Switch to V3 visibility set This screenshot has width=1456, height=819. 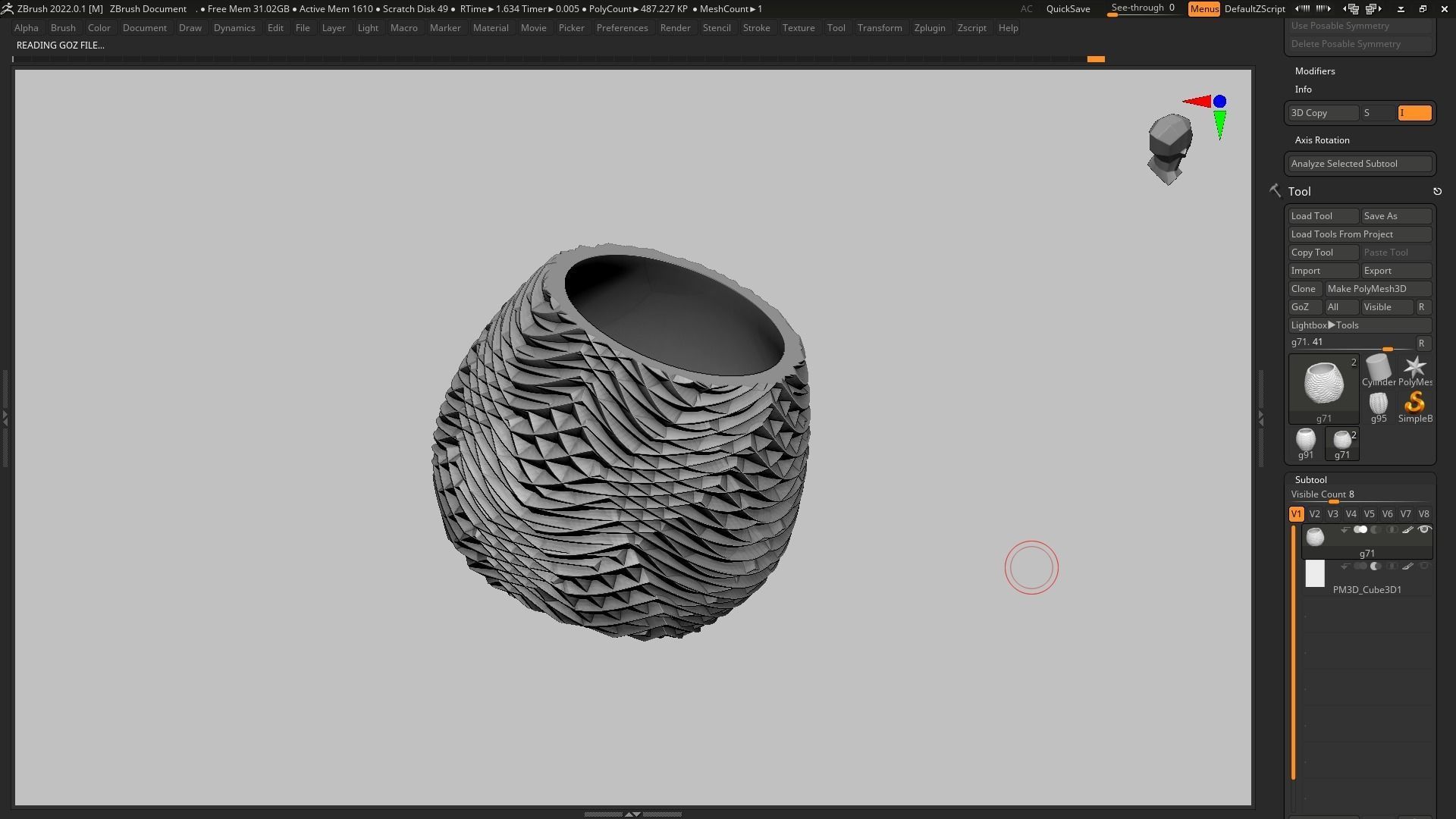pos(1332,514)
